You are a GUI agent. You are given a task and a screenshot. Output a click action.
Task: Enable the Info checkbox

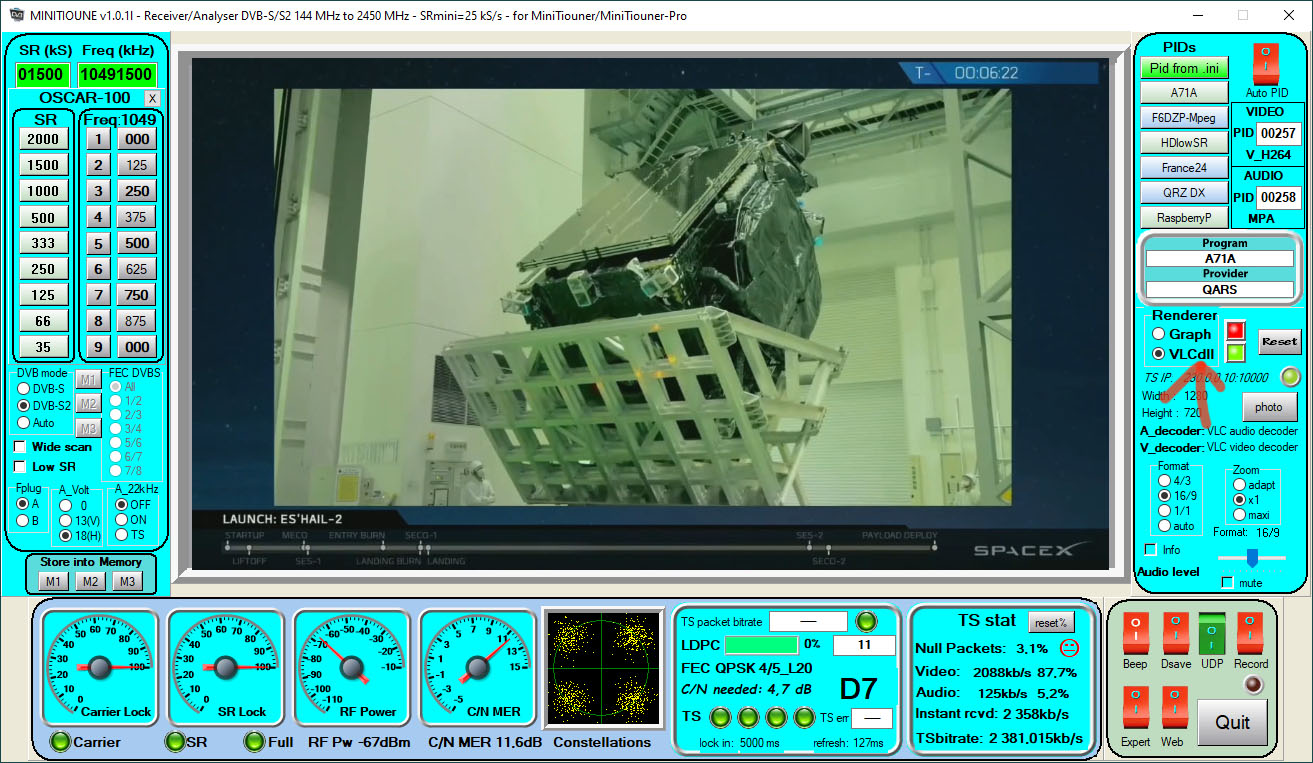click(1151, 550)
